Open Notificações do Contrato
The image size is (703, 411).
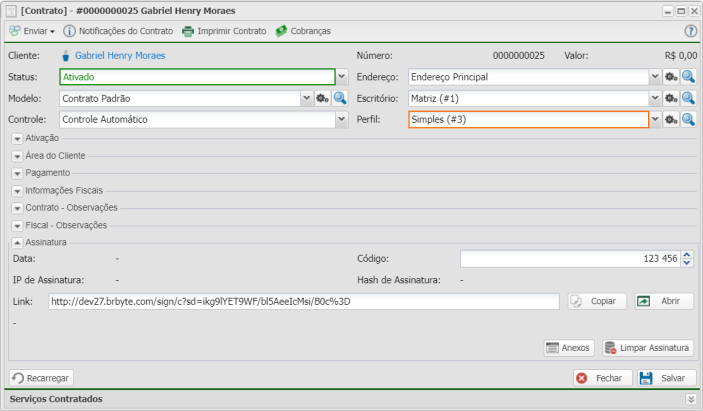click(x=117, y=31)
